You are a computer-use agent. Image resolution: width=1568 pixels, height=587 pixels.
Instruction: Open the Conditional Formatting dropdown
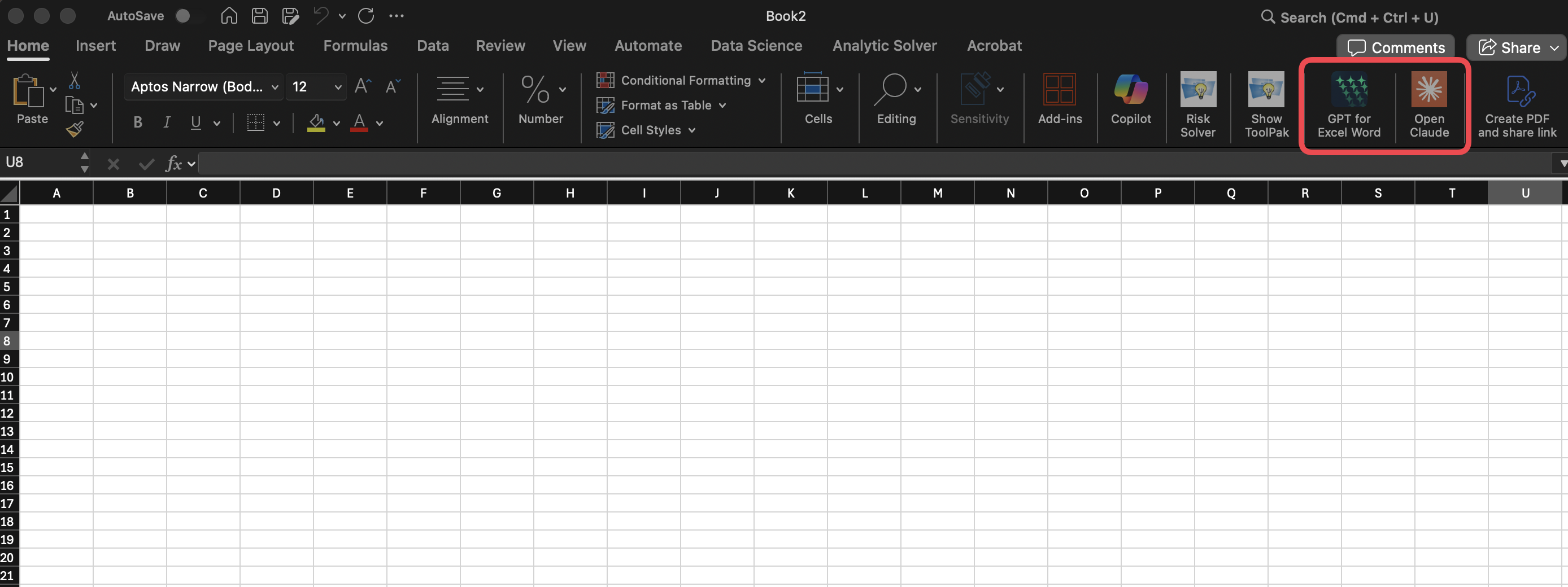[x=681, y=80]
